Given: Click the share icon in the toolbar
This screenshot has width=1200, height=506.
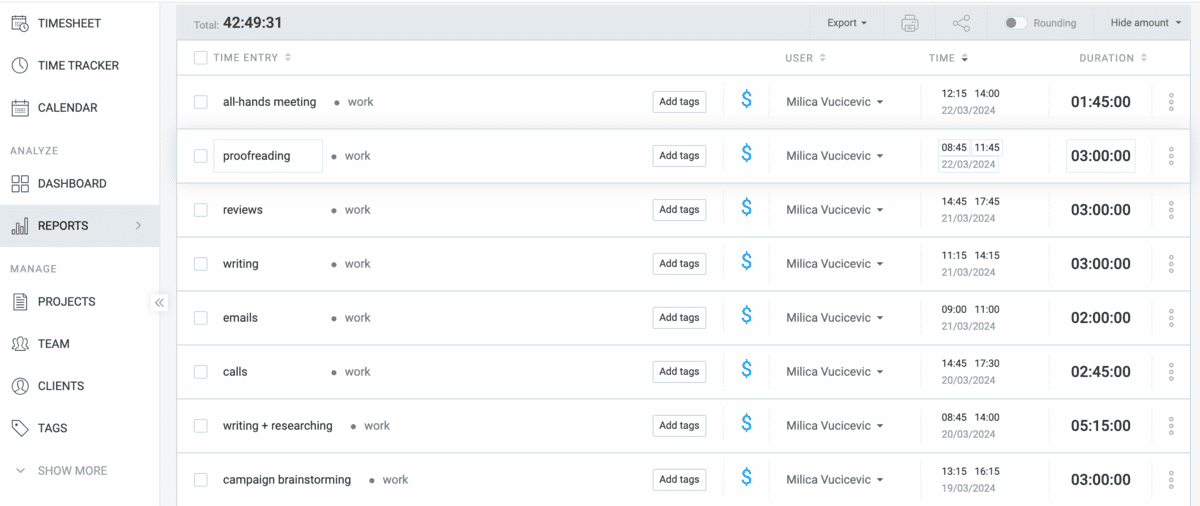Looking at the screenshot, I should pos(961,23).
